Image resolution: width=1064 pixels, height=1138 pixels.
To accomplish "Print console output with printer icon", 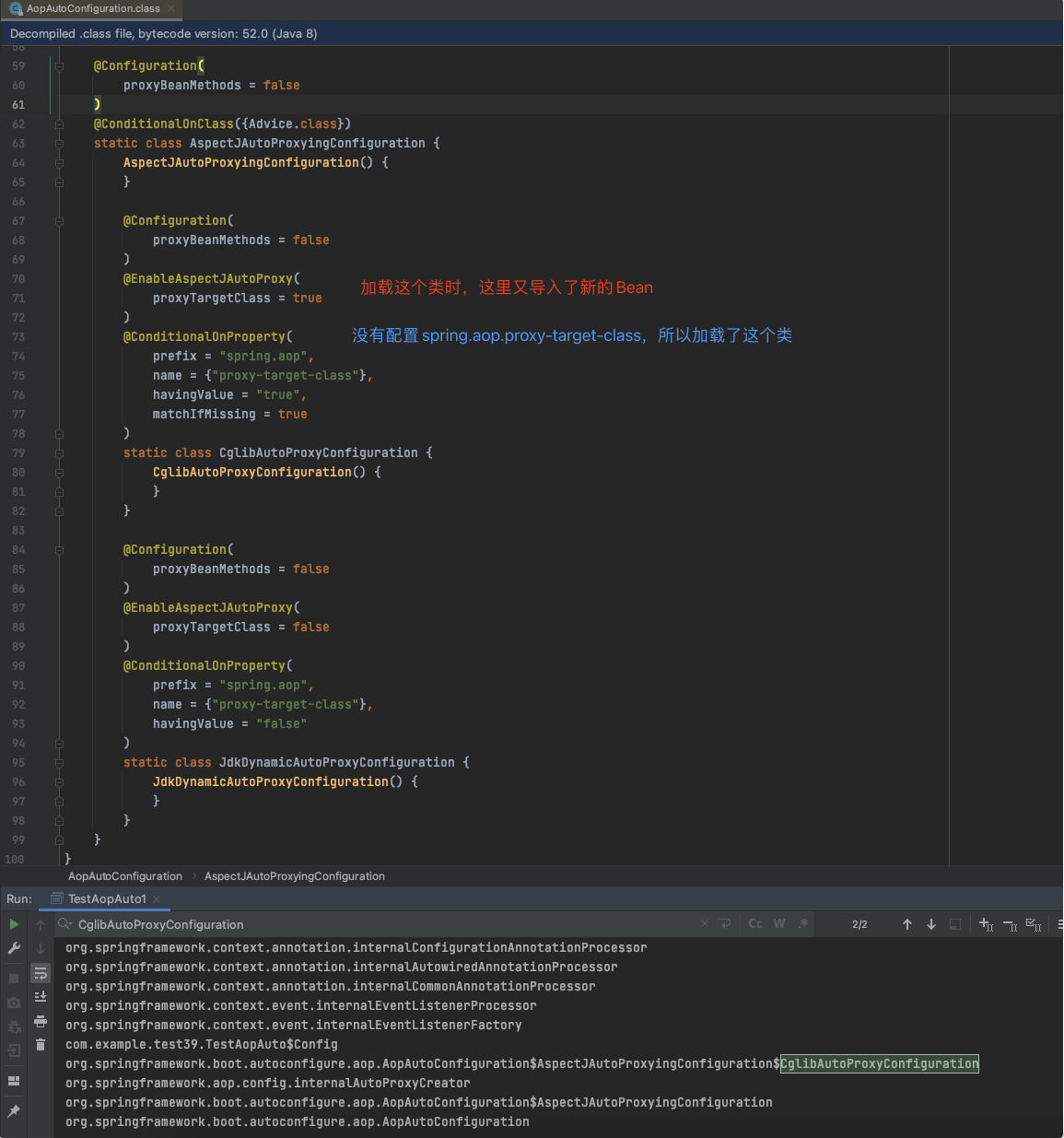I will tap(41, 1021).
